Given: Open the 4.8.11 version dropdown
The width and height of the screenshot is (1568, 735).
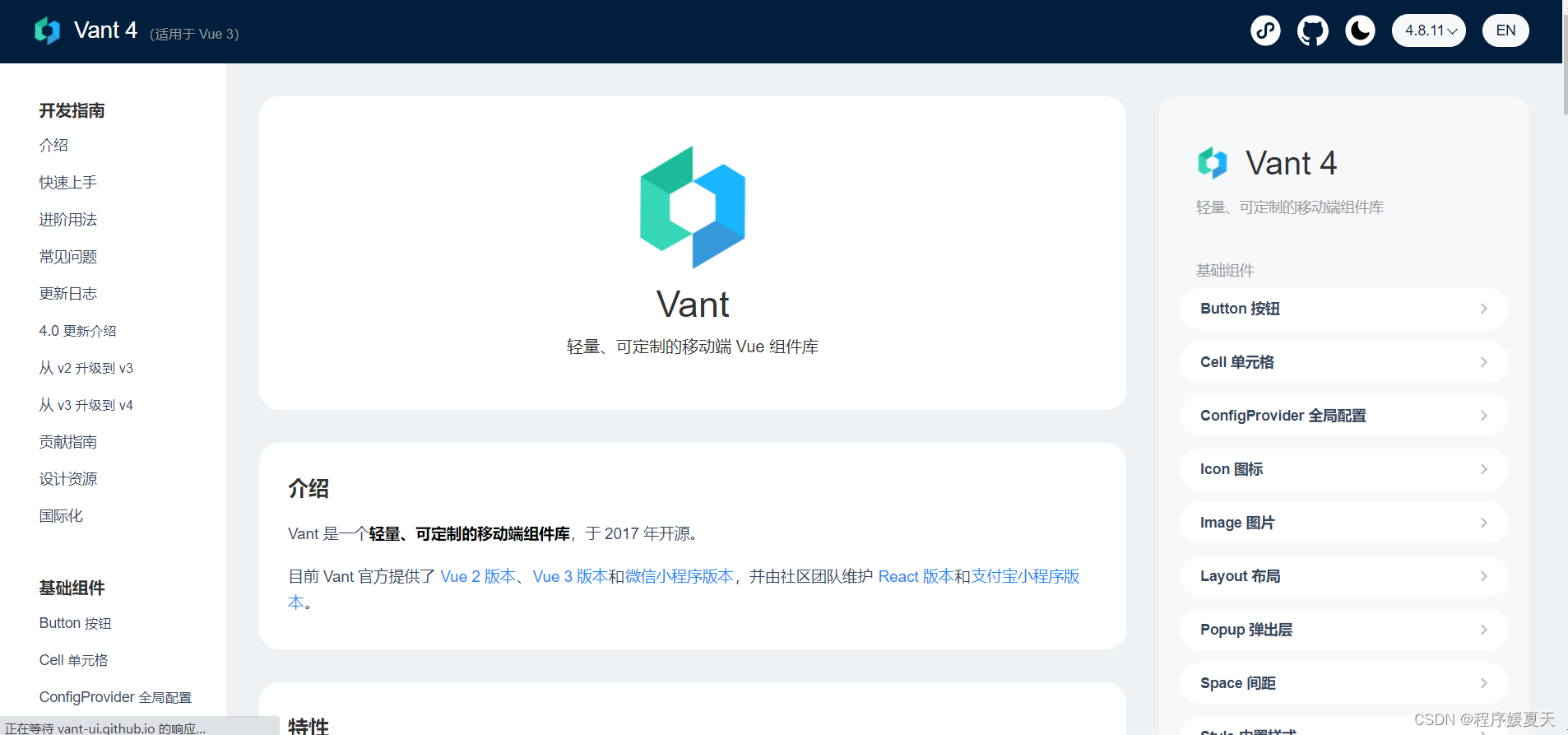Looking at the screenshot, I should point(1429,31).
